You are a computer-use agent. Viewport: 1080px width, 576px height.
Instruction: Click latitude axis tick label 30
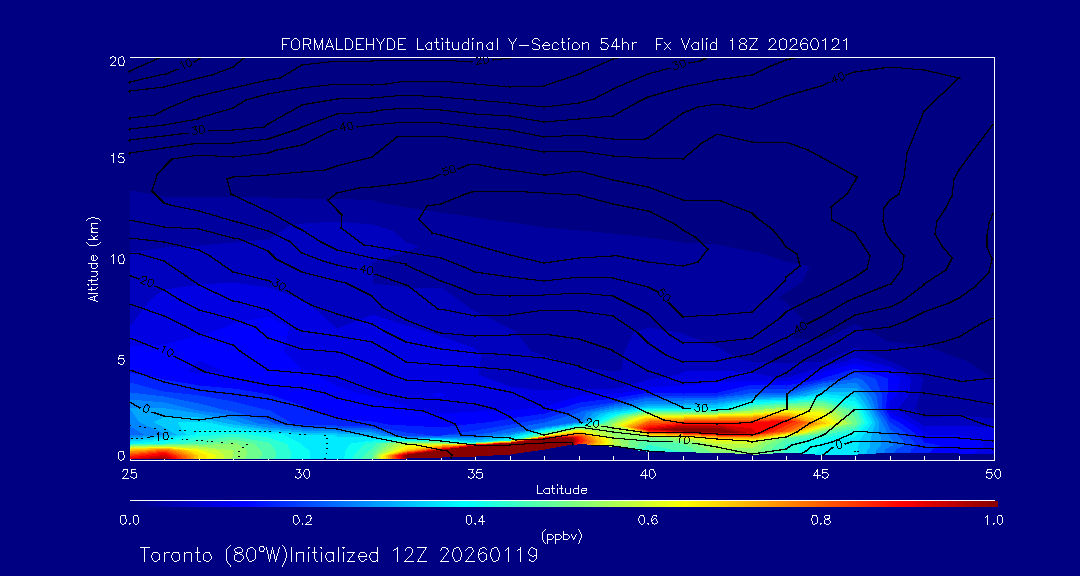click(x=302, y=474)
